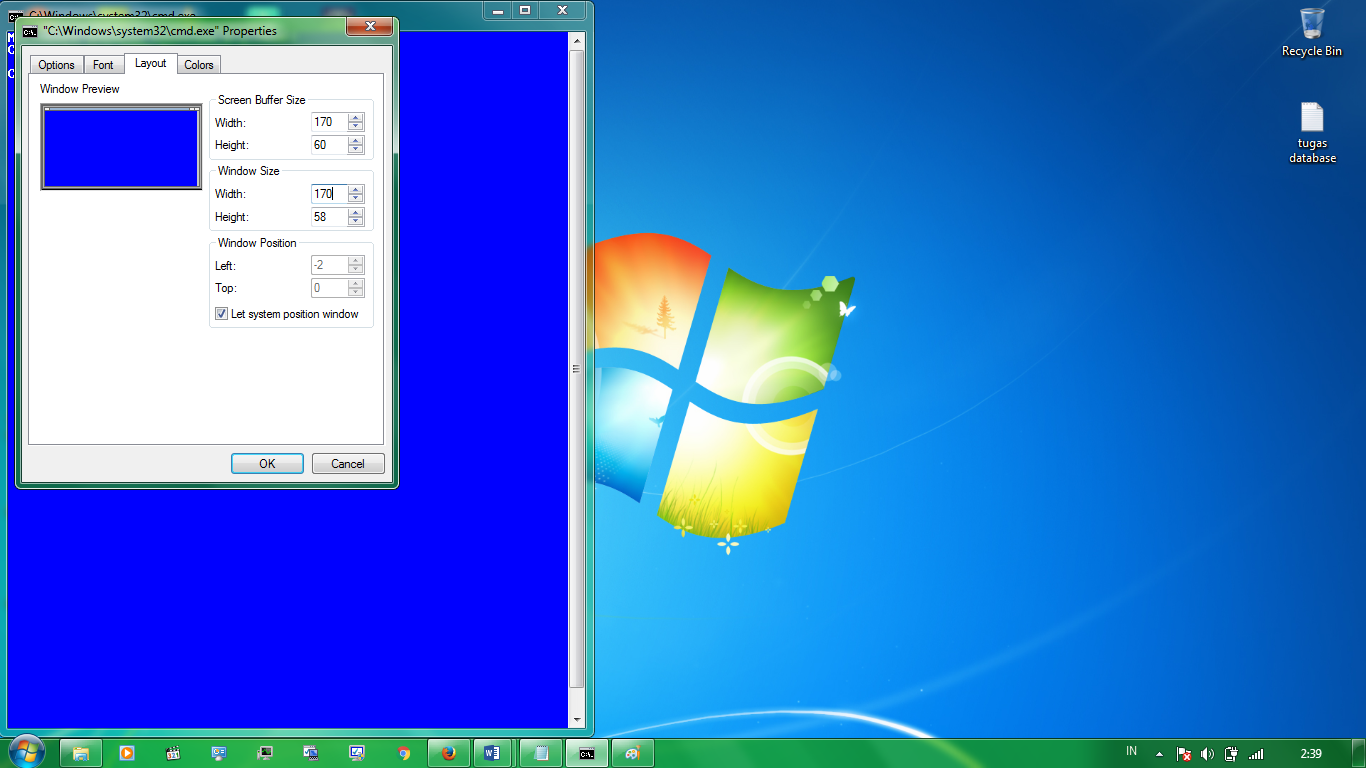The image size is (1366, 772).
Task: Launch Google Chrome from the taskbar
Action: (x=403, y=753)
